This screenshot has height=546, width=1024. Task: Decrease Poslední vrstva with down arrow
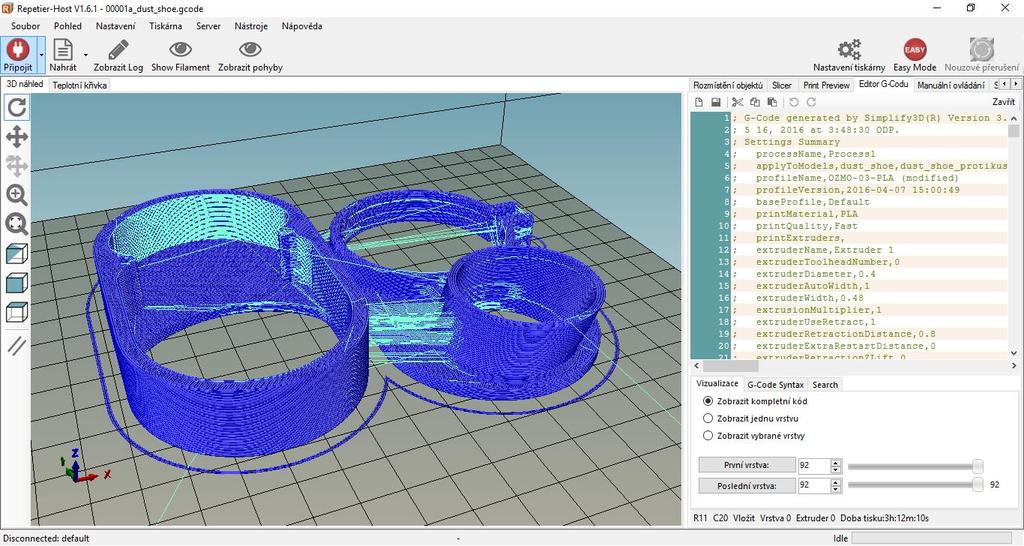835,489
